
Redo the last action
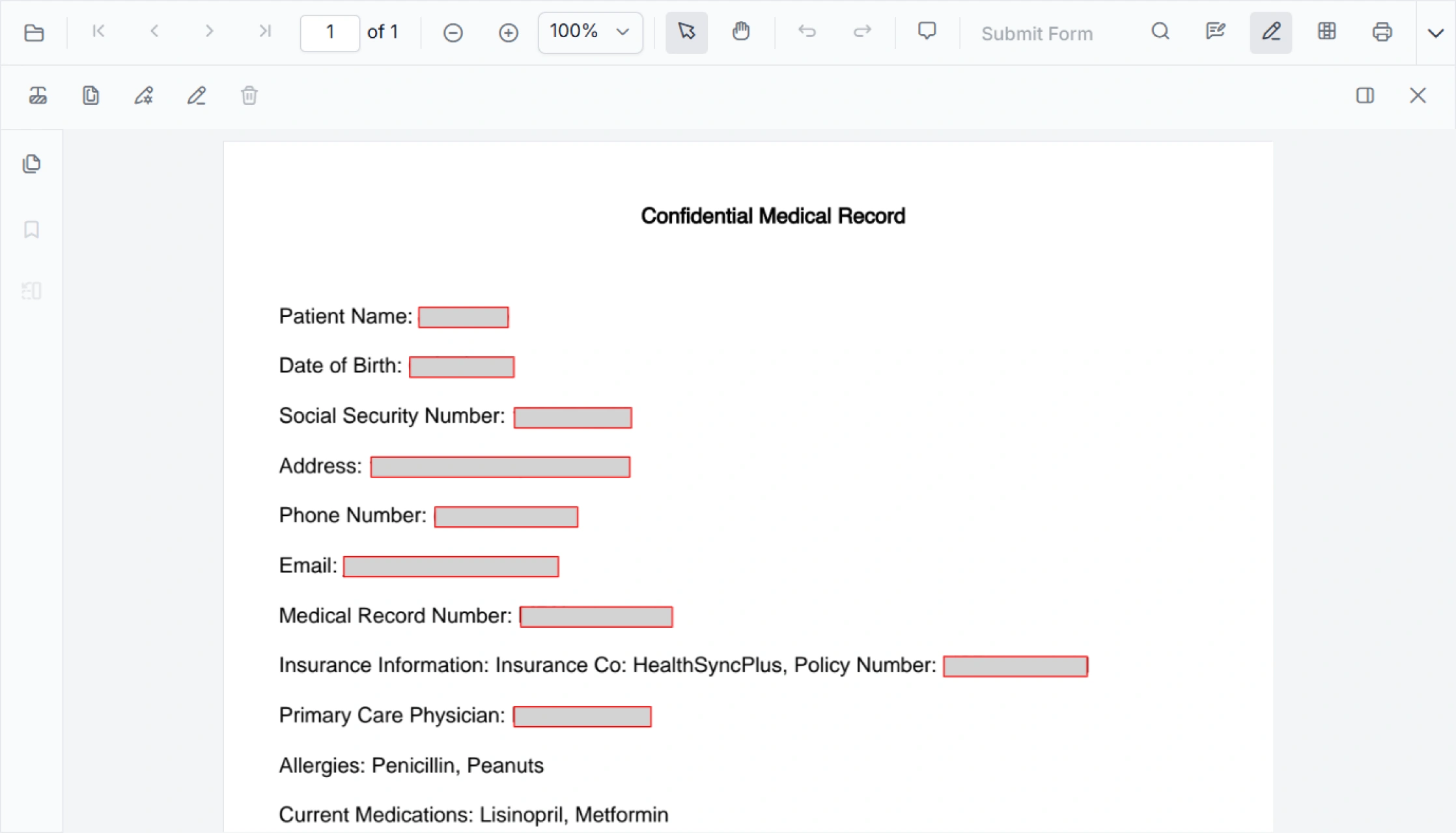862,32
